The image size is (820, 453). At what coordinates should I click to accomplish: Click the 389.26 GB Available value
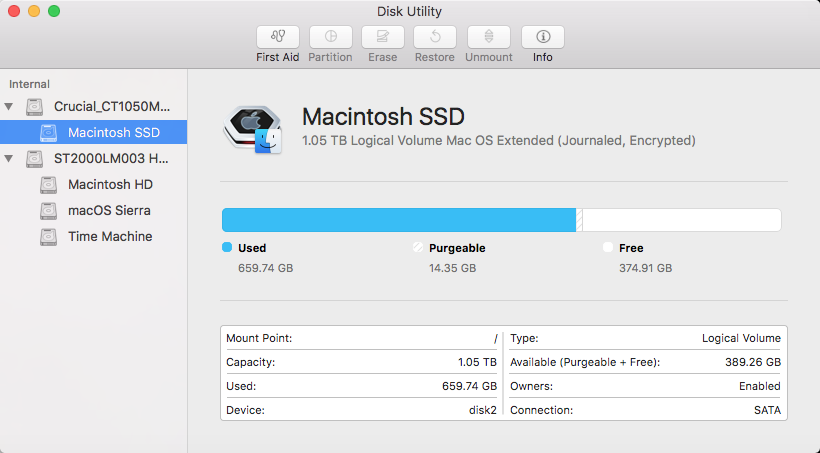[x=753, y=363]
